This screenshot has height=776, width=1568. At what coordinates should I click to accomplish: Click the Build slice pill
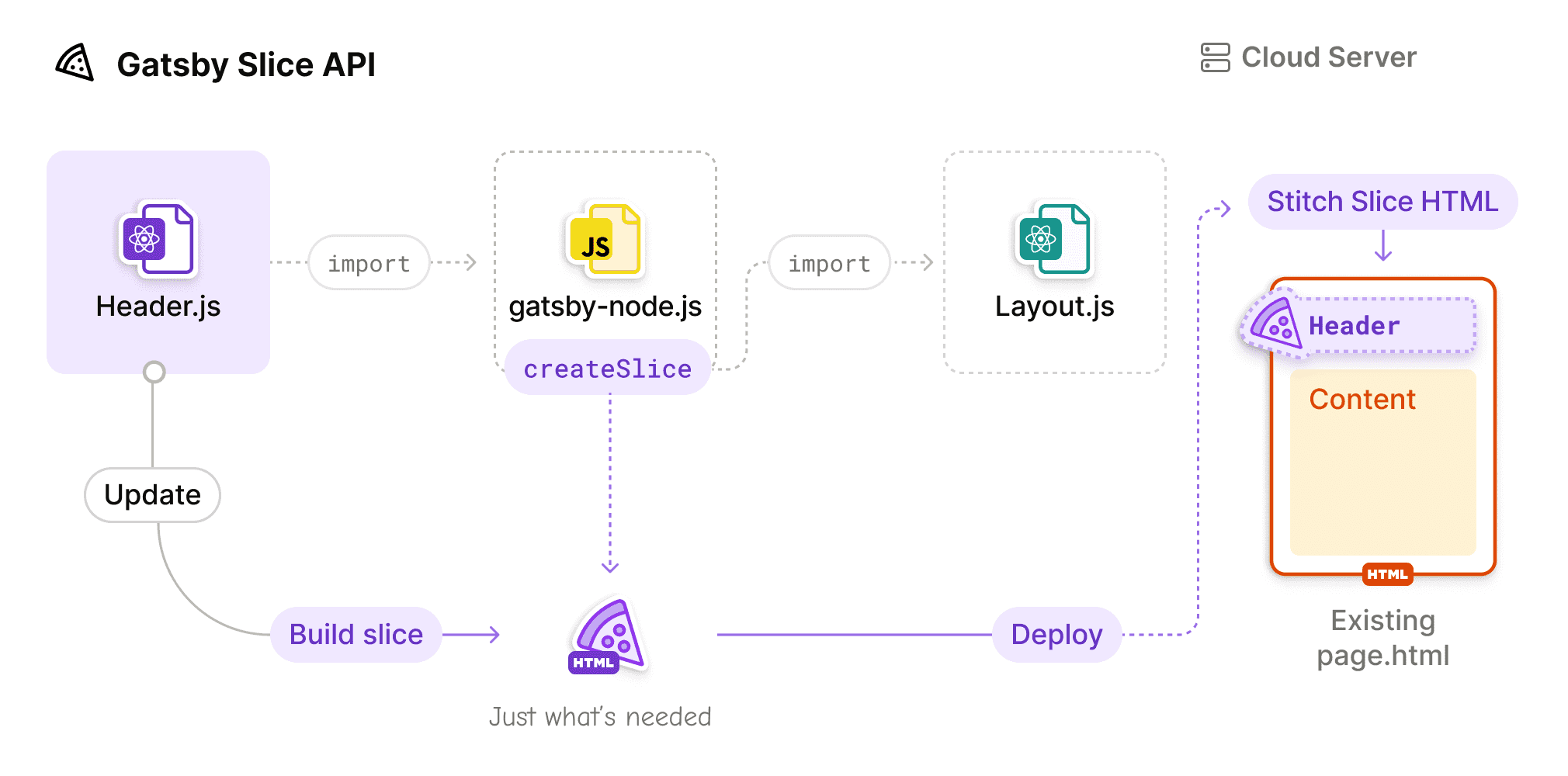(x=356, y=635)
